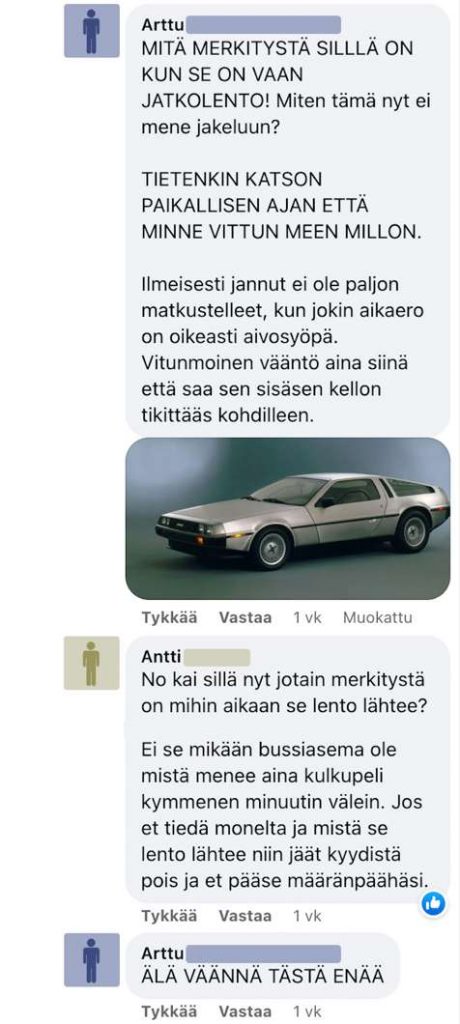This screenshot has width=460, height=1024.
Task: Like Antti's comment via Tykkää
Action: click(x=169, y=916)
